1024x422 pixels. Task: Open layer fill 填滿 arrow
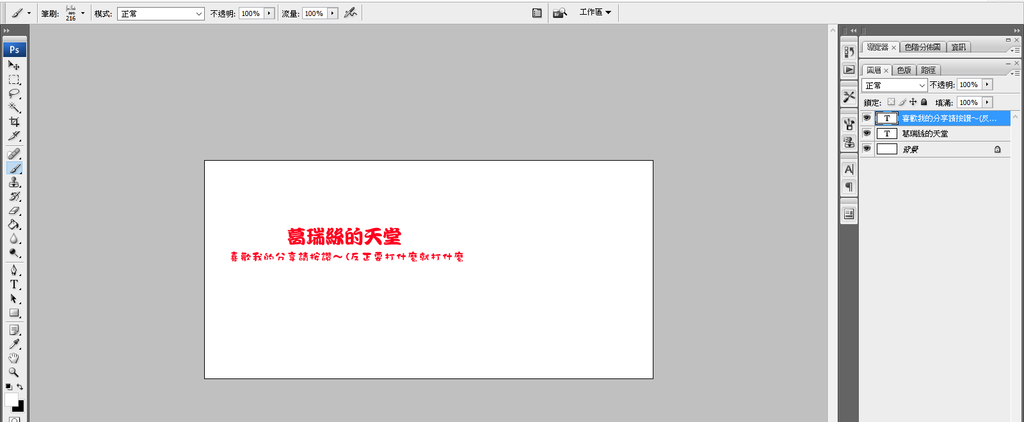point(987,103)
